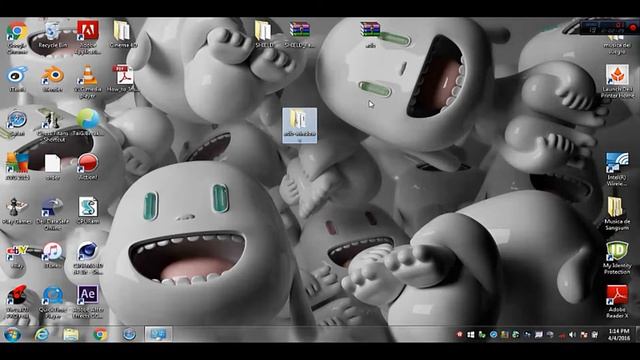Open the Recycle Bin
640x360 pixels.
tap(52, 35)
